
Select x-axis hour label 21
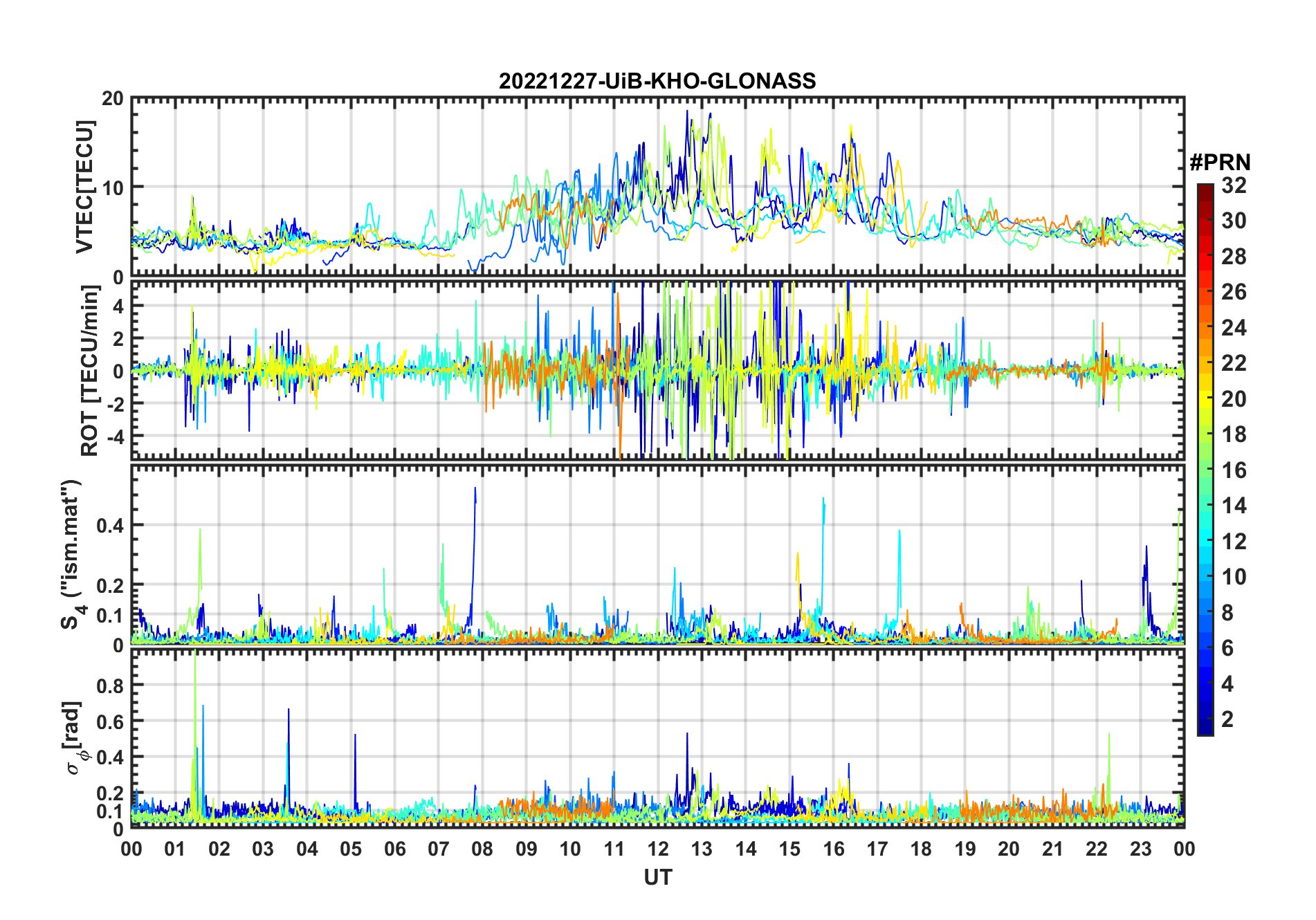coord(1053,849)
